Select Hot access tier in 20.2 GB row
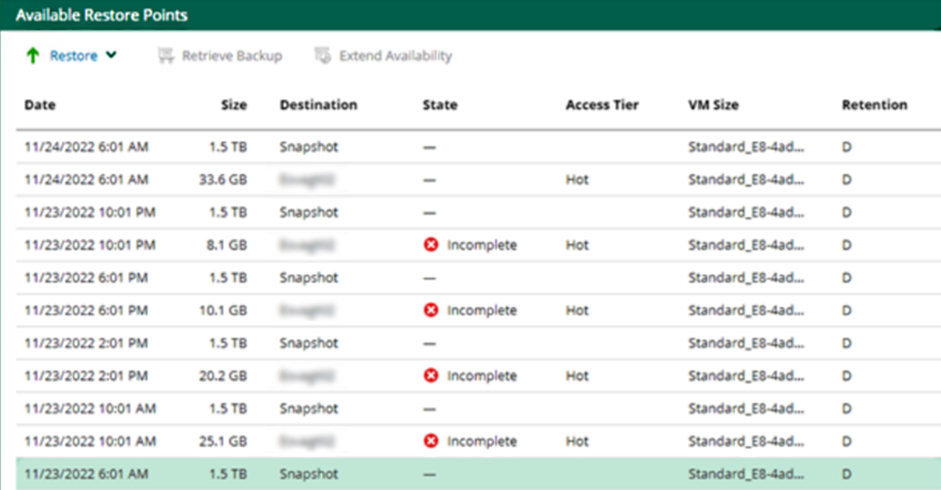 coord(577,376)
